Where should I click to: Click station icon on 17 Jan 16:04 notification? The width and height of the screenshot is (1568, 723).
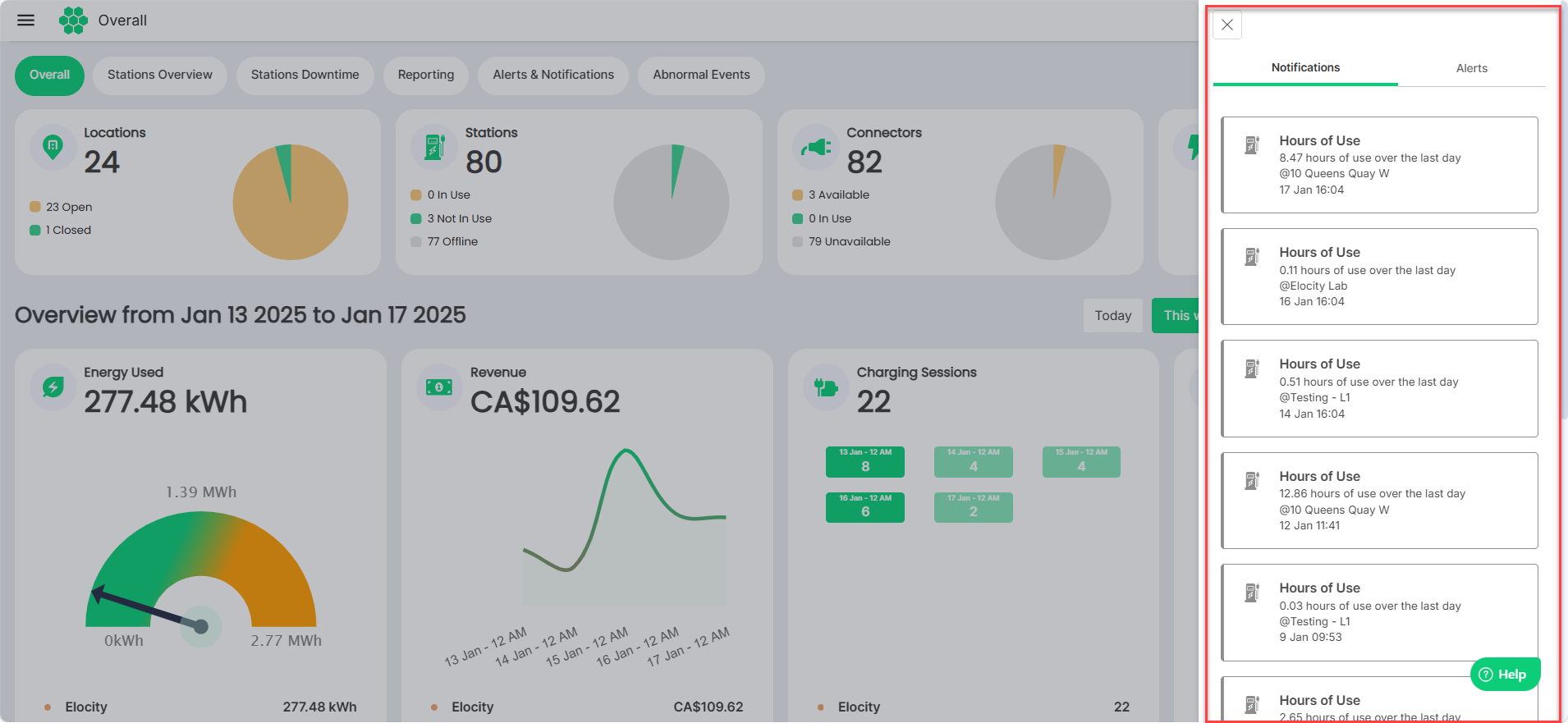tap(1252, 145)
